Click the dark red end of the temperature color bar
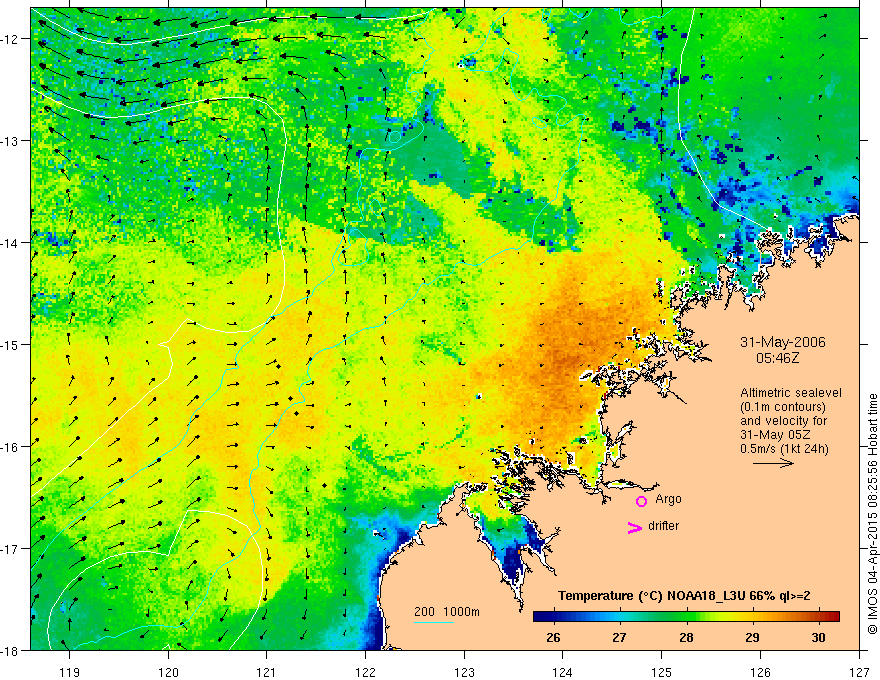 point(834,617)
